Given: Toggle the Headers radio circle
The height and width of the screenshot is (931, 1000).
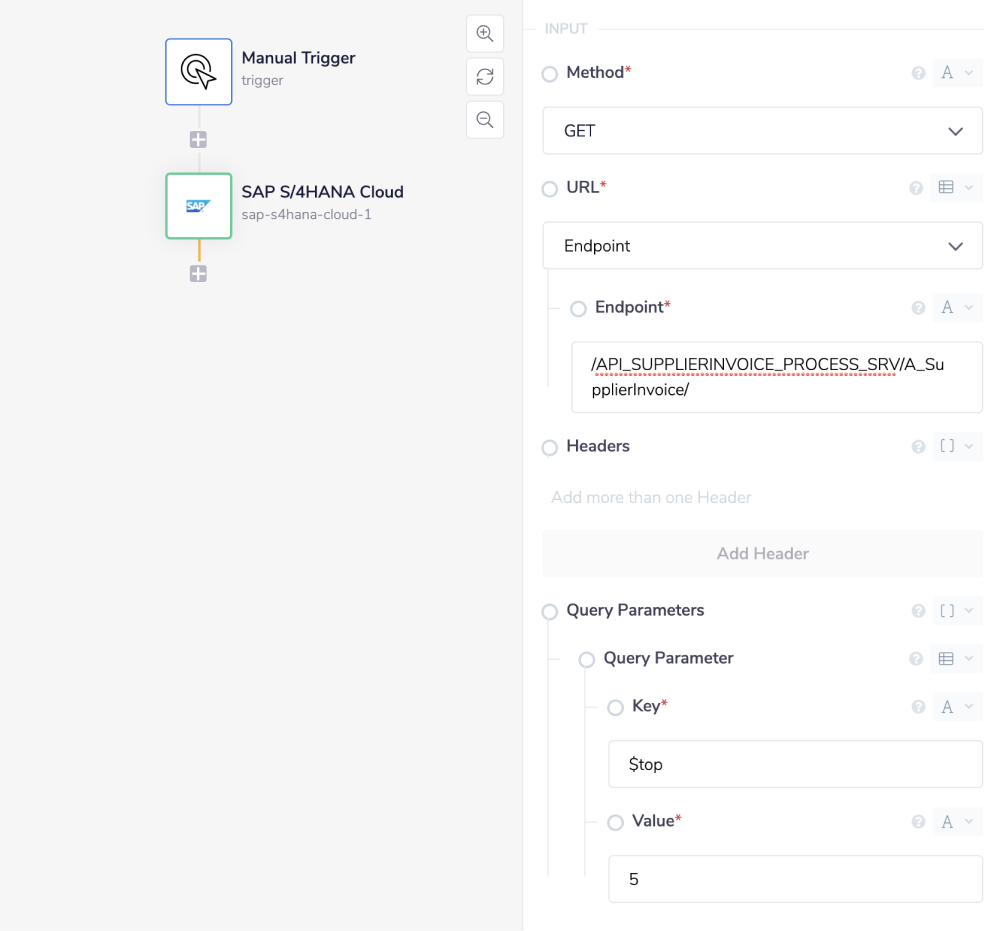Looking at the screenshot, I should pyautogui.click(x=550, y=448).
